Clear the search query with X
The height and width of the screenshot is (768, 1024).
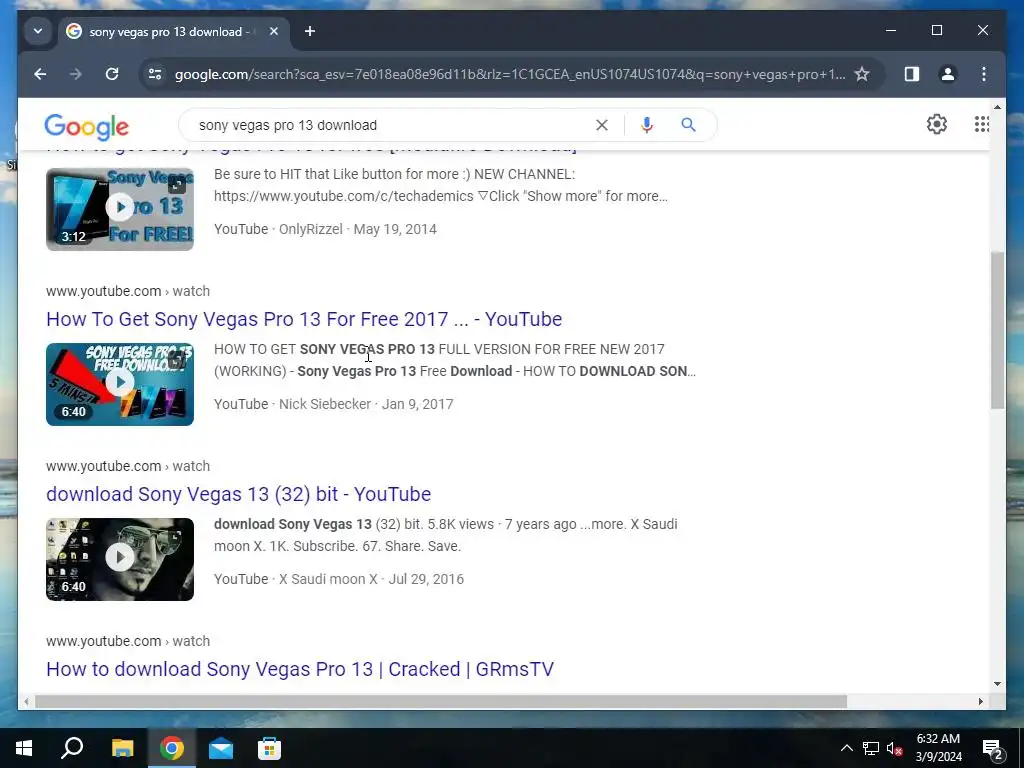click(x=601, y=125)
